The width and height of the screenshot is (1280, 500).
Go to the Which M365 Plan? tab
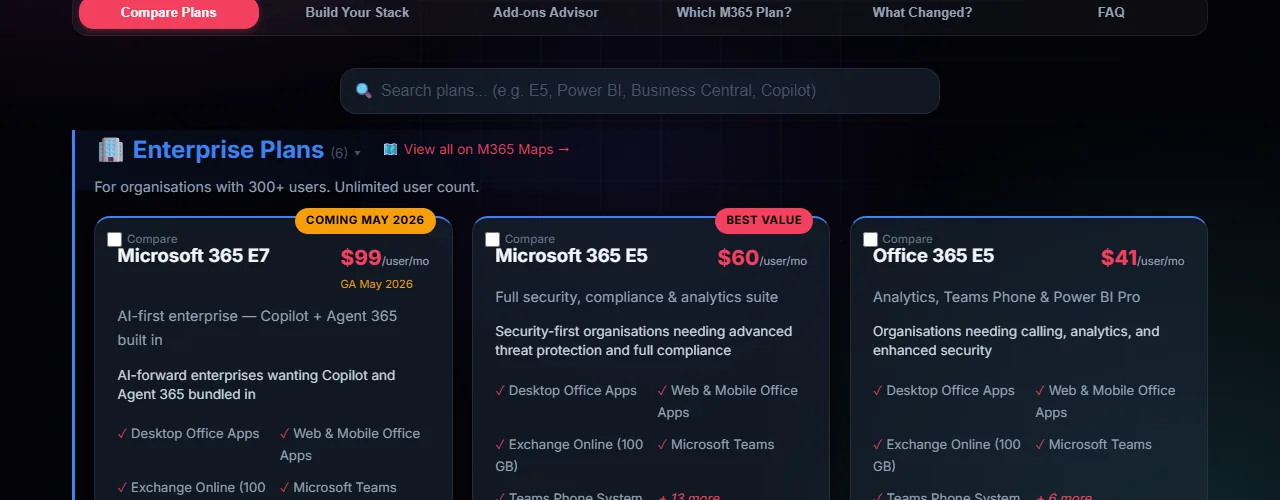pyautogui.click(x=734, y=13)
